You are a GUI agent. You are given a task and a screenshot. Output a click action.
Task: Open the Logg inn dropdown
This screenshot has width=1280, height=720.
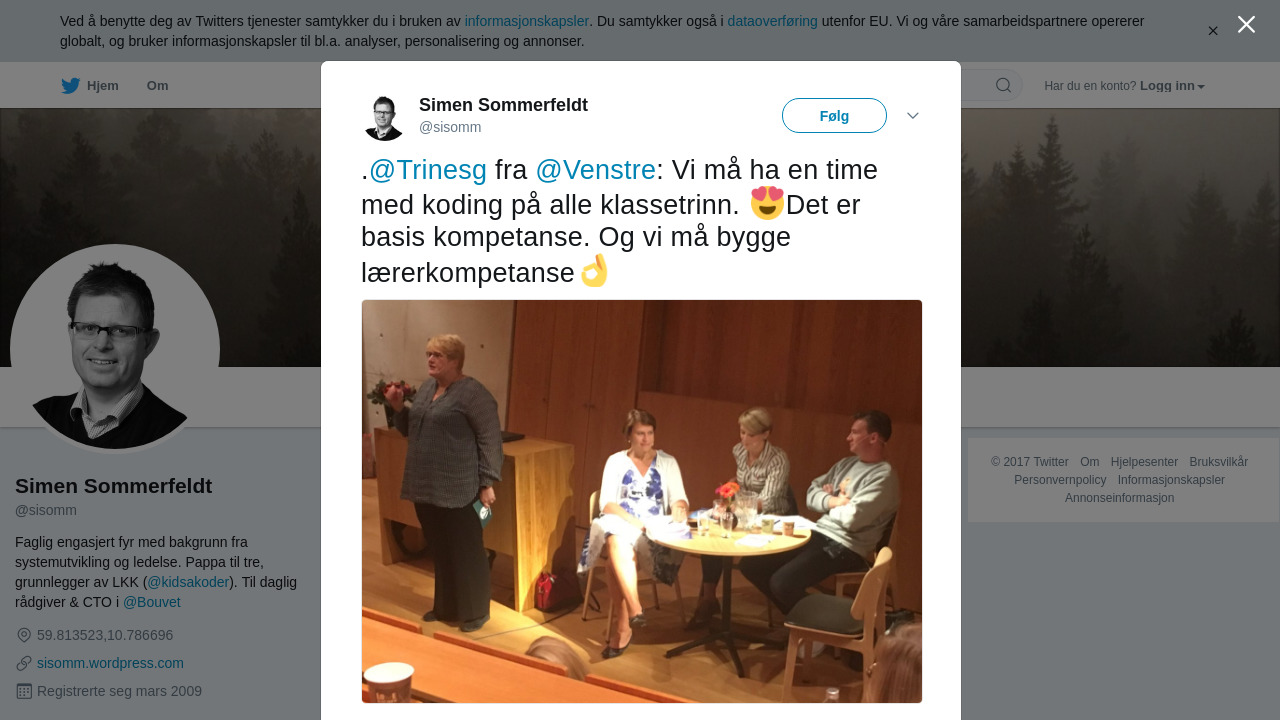pyautogui.click(x=1172, y=86)
